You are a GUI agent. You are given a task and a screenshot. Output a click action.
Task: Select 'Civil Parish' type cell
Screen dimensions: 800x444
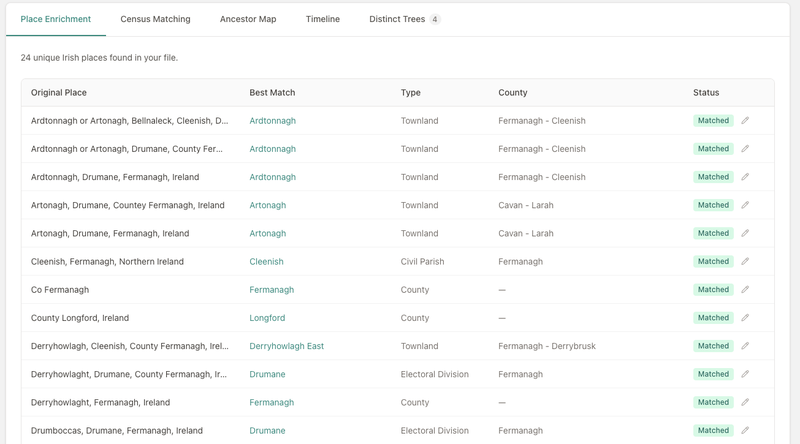422,261
